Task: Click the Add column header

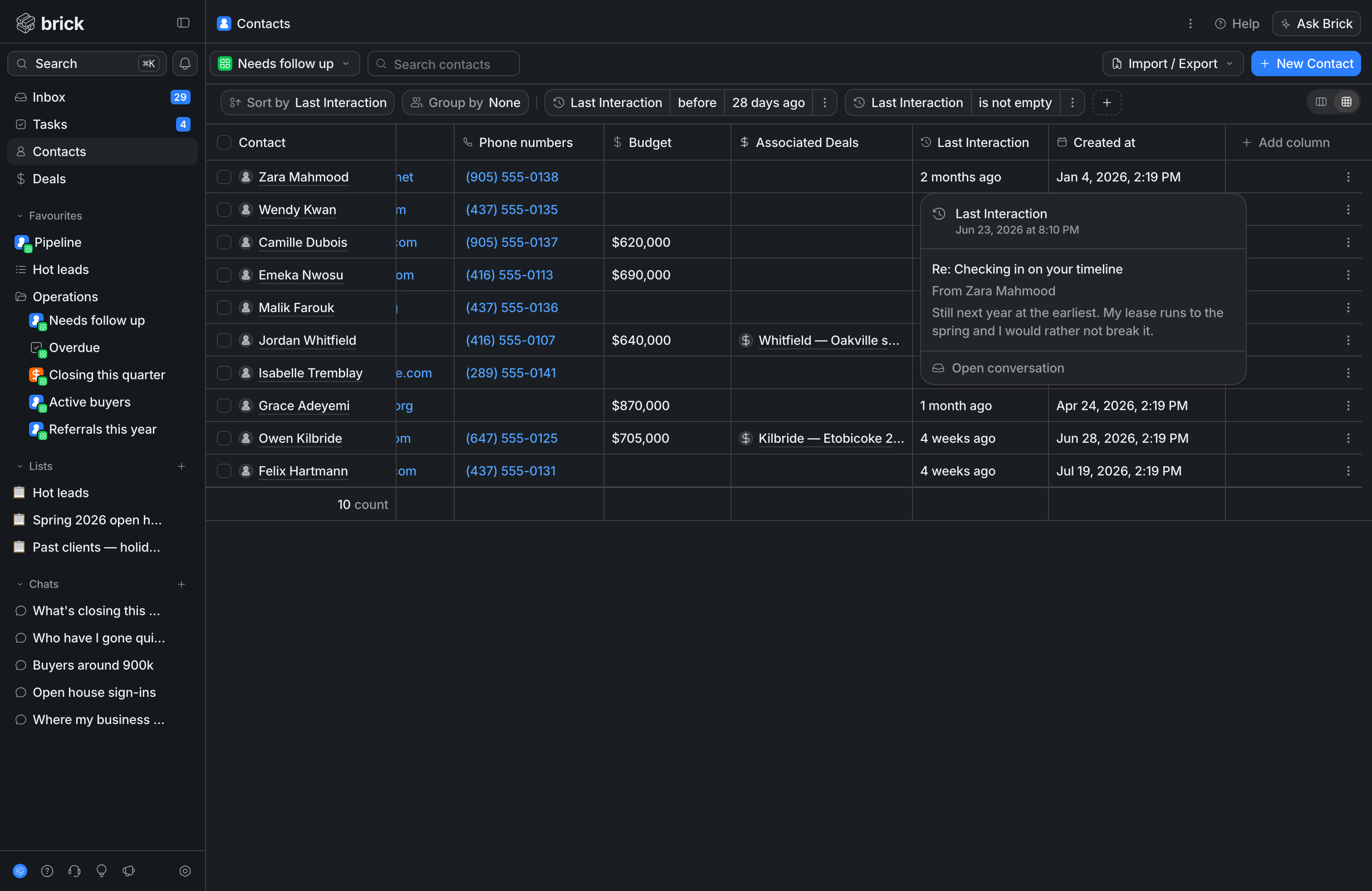Action: tap(1286, 142)
